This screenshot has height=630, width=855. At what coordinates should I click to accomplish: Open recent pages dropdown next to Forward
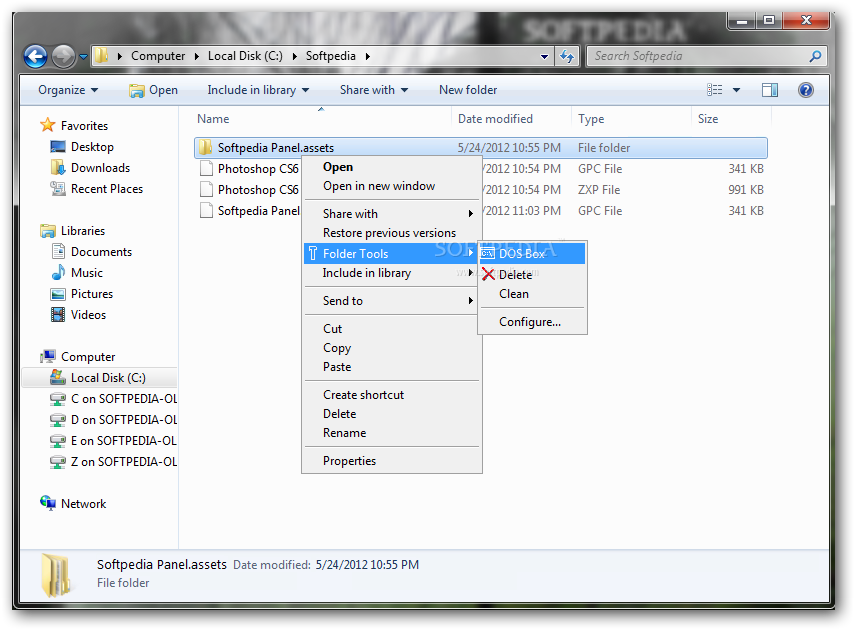83,56
